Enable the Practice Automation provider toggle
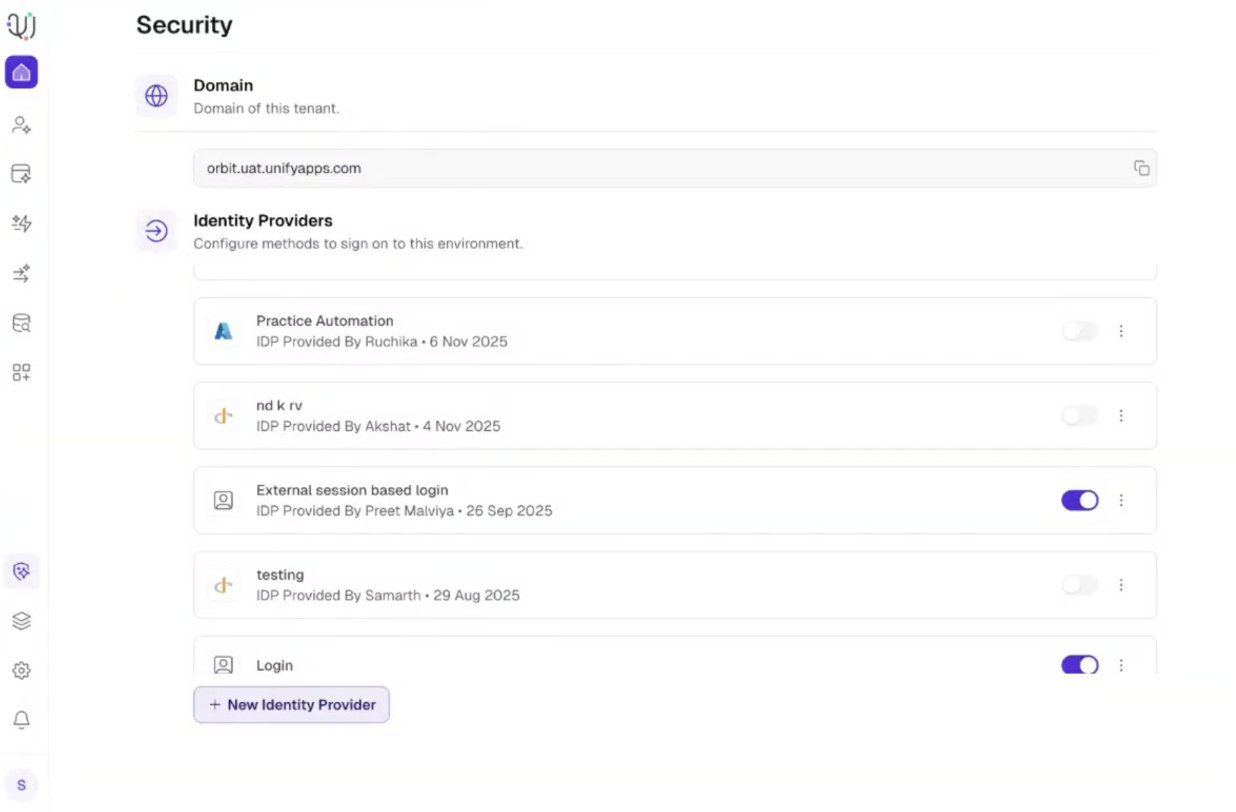This screenshot has width=1236, height=812. point(1080,331)
